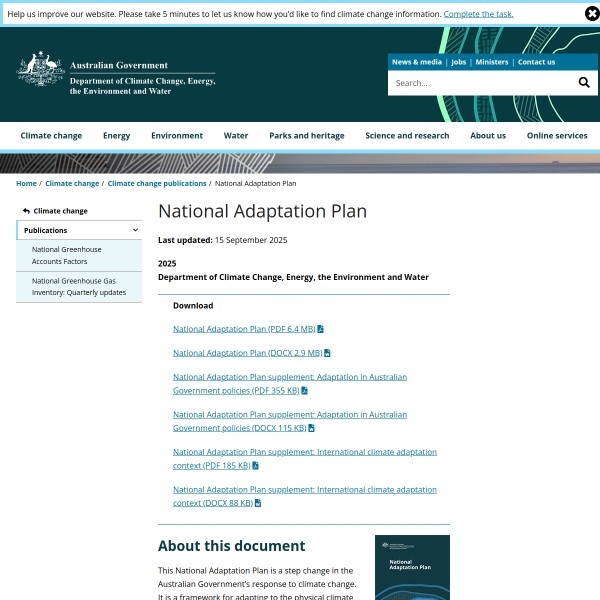Image resolution: width=600 pixels, height=600 pixels.
Task: Open the Science and research menu
Action: coord(407,136)
